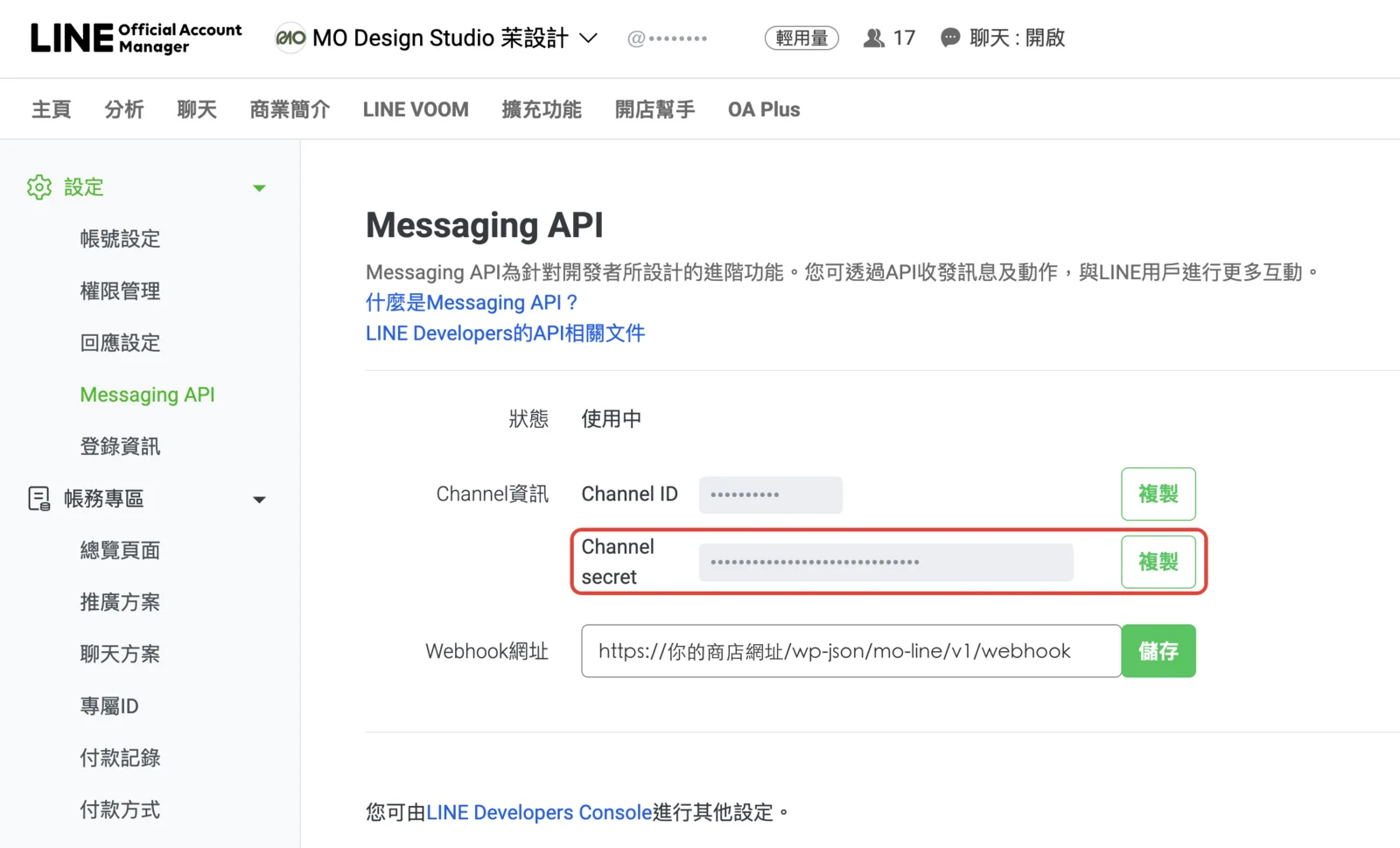The image size is (1400, 848).
Task: Click the friends count icon showing 17
Action: (873, 38)
